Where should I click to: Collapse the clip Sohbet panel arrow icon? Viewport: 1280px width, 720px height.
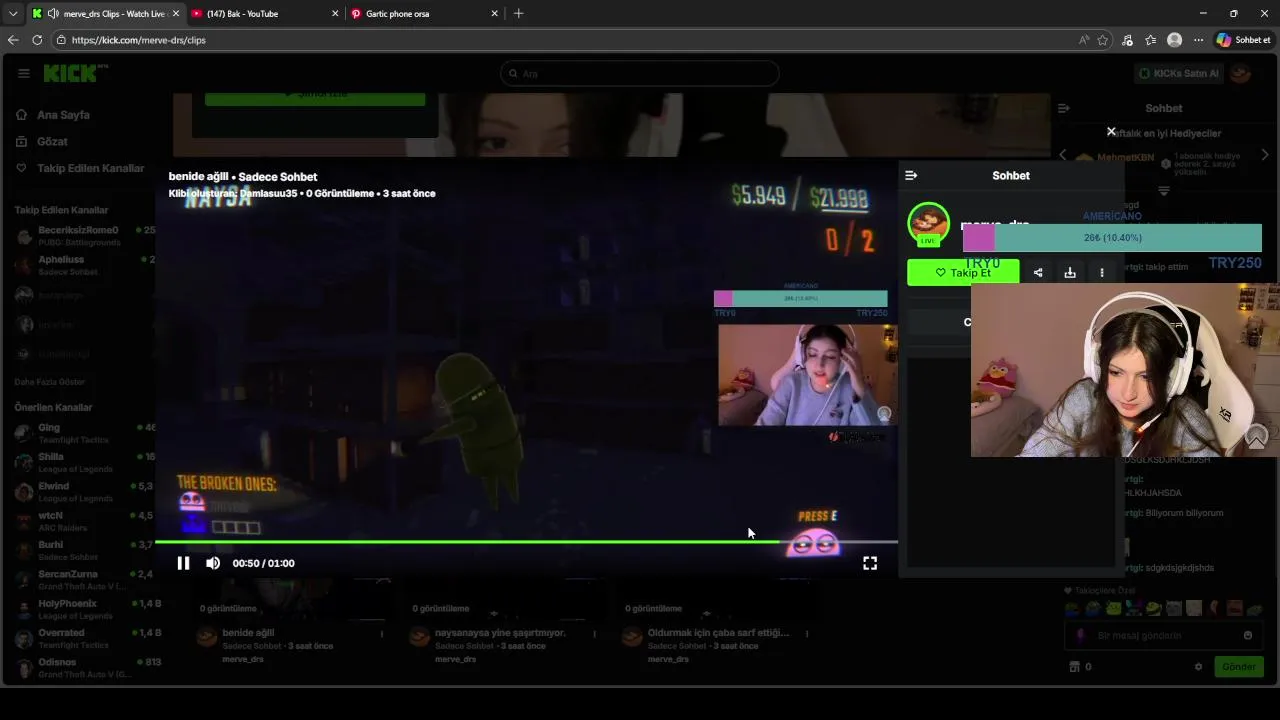tap(911, 175)
